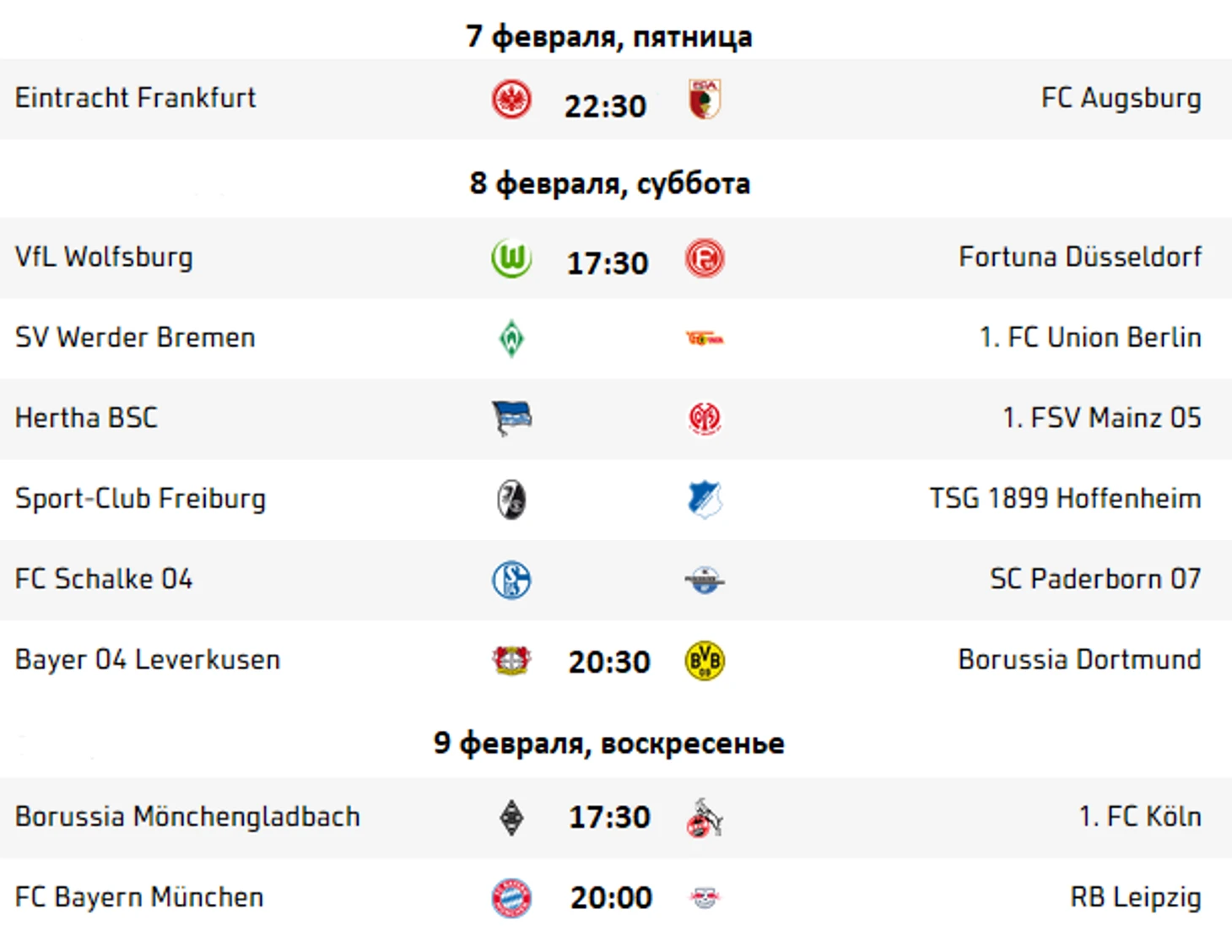
Task: Select the Hoffenheim blue crest
Action: pos(705,499)
